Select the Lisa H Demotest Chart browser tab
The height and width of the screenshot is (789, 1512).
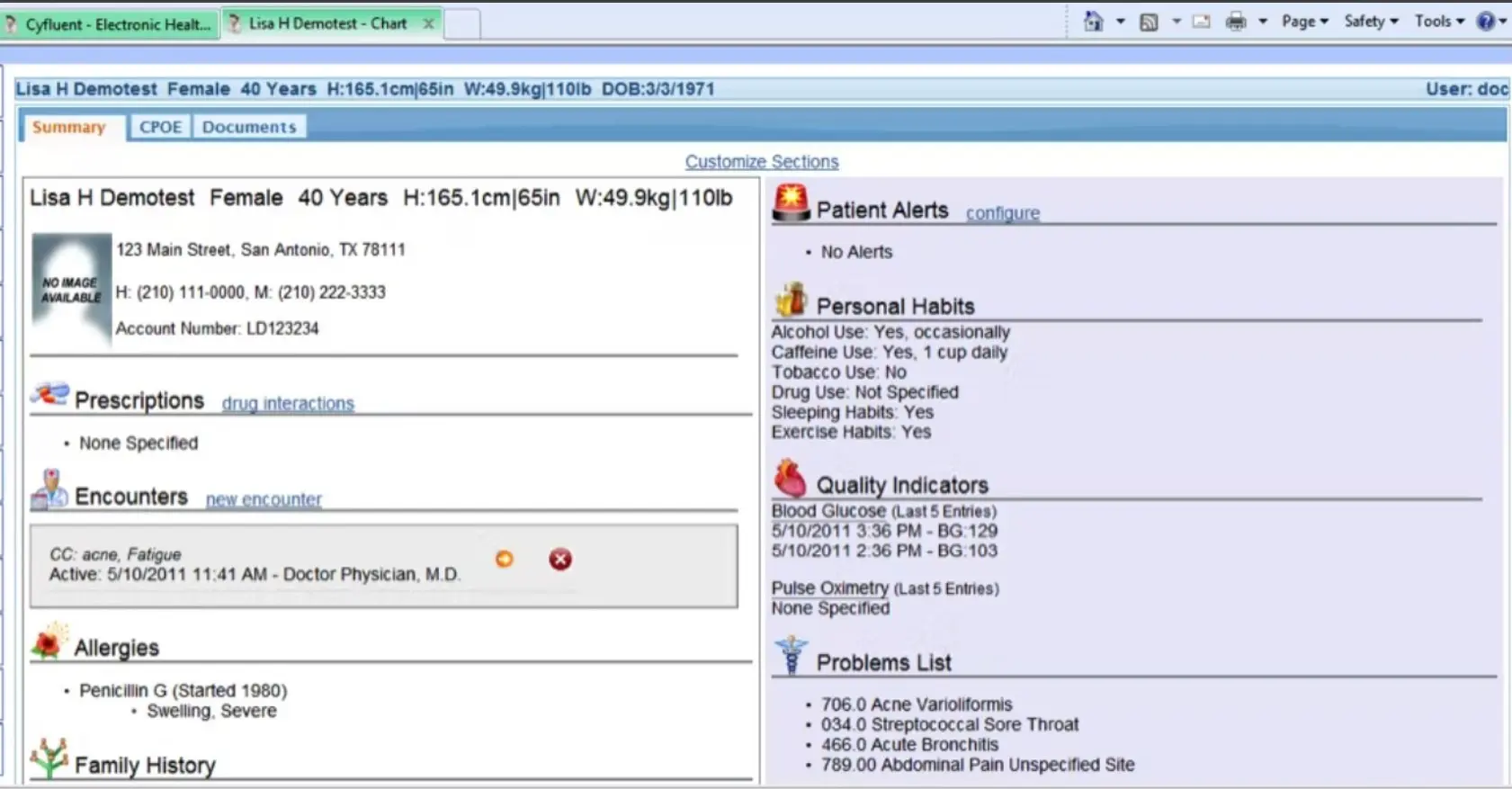(x=327, y=23)
